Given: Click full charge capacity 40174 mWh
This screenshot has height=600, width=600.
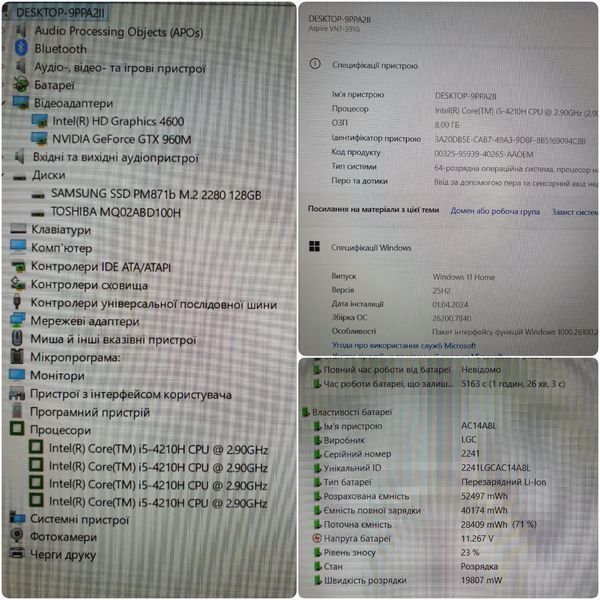Looking at the screenshot, I should (484, 510).
